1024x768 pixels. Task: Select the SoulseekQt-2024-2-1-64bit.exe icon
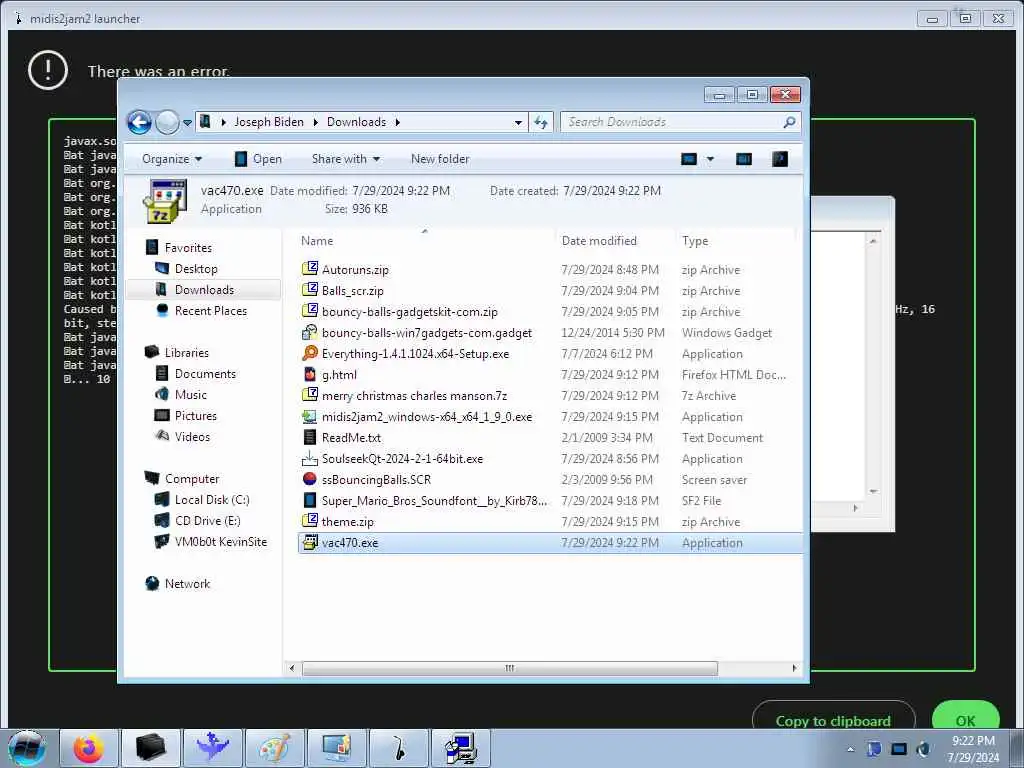coord(310,458)
